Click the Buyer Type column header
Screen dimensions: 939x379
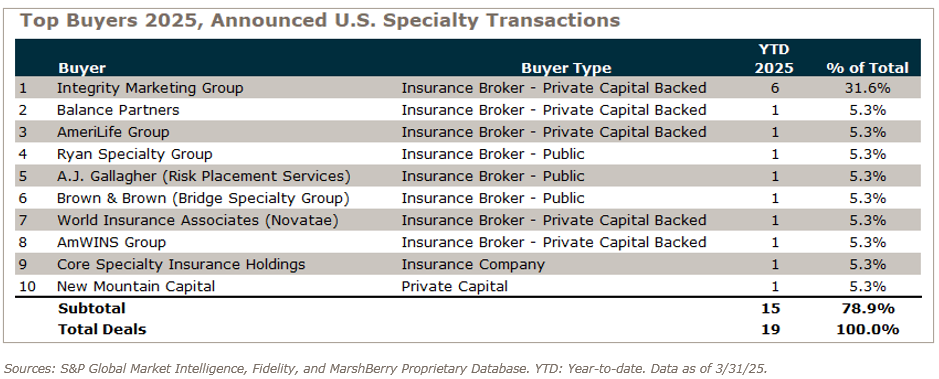pyautogui.click(x=566, y=68)
